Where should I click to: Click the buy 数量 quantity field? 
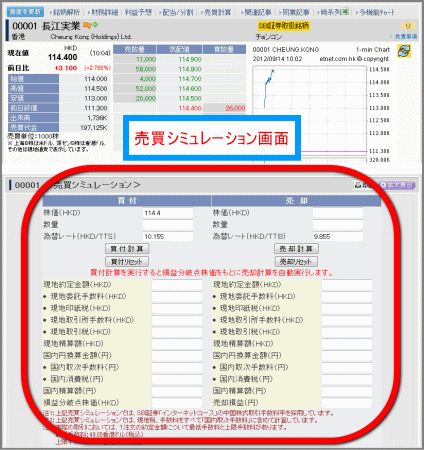click(168, 225)
